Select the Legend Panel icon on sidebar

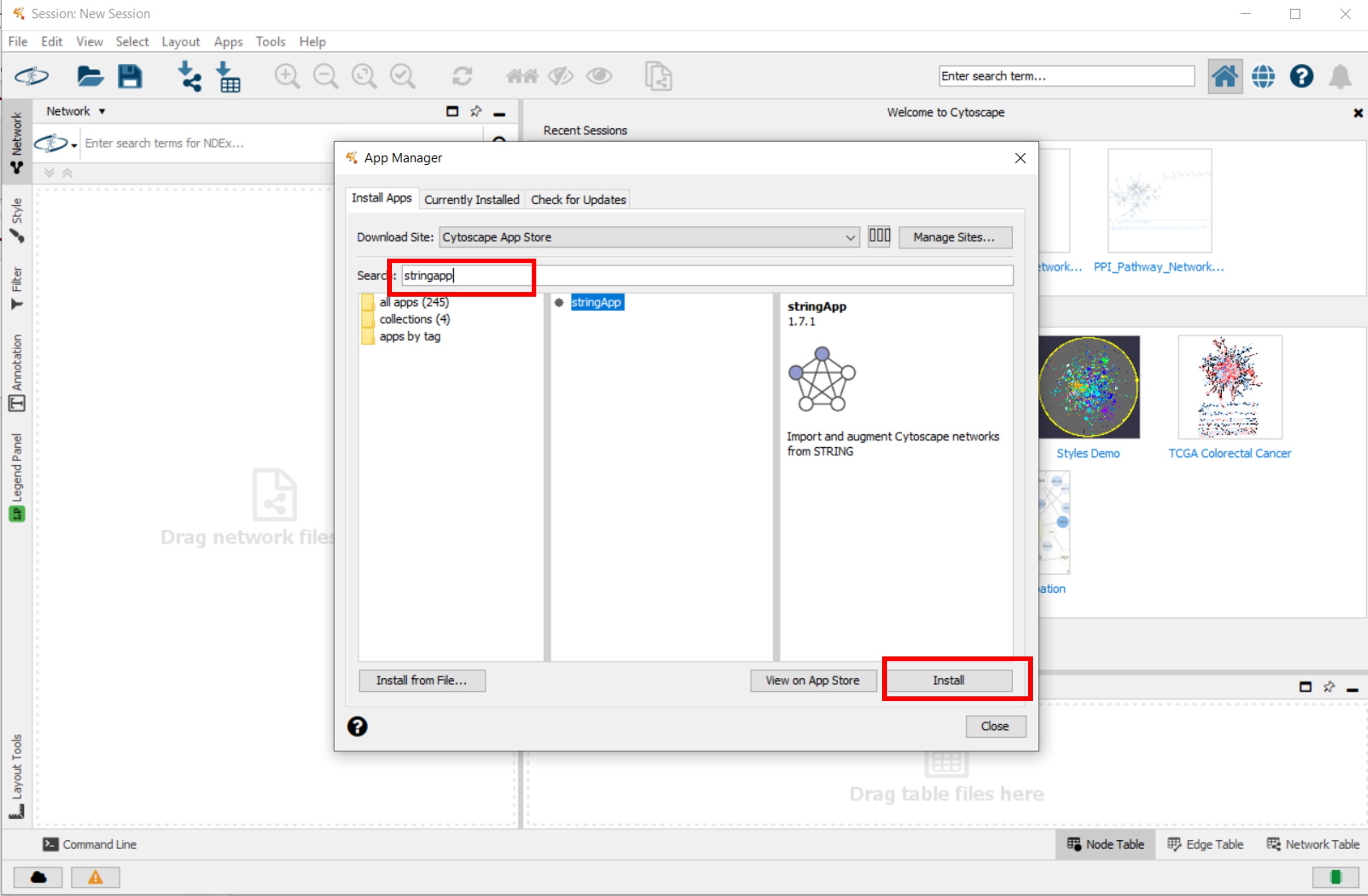point(14,515)
